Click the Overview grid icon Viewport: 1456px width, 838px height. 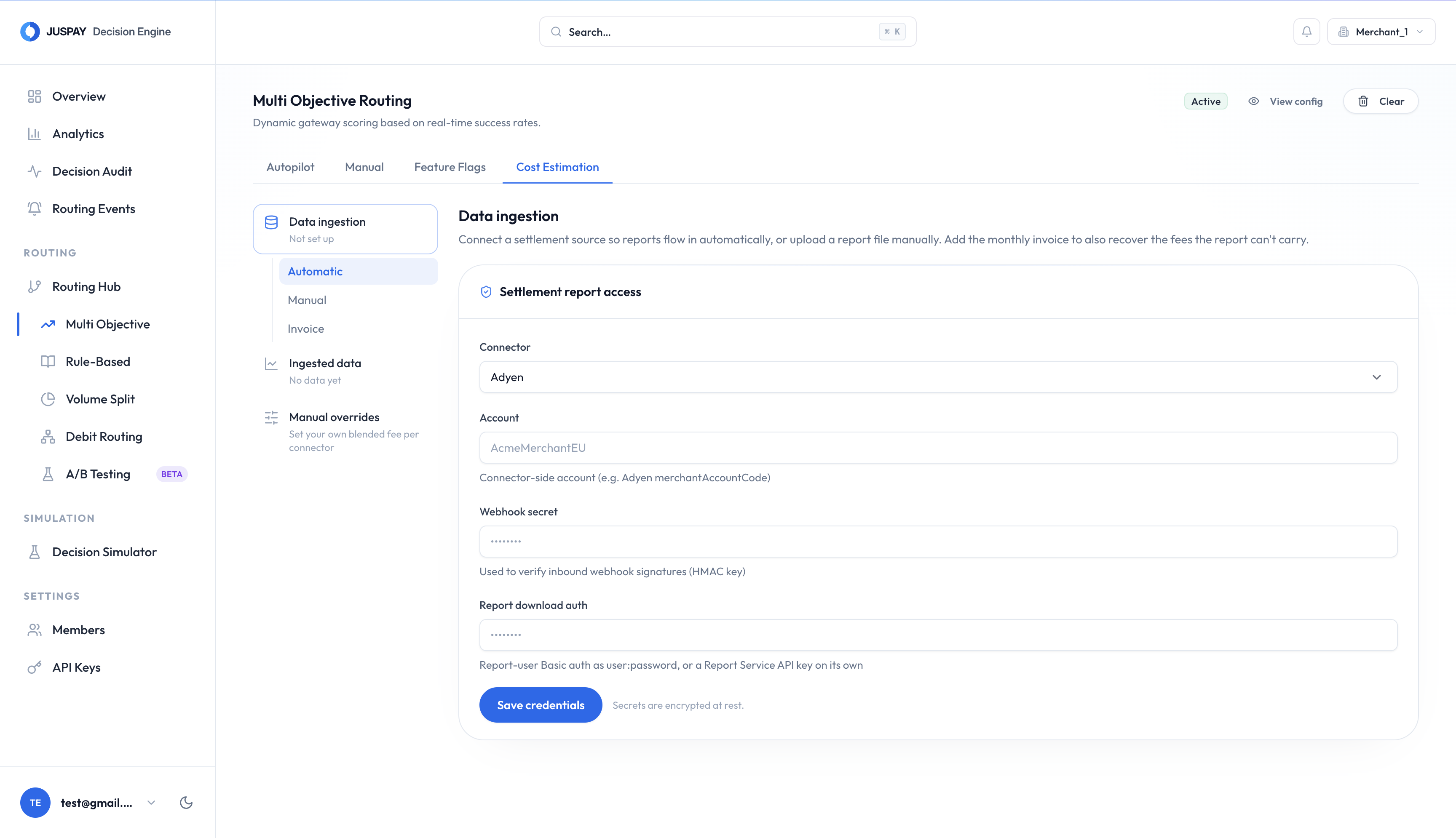click(35, 96)
